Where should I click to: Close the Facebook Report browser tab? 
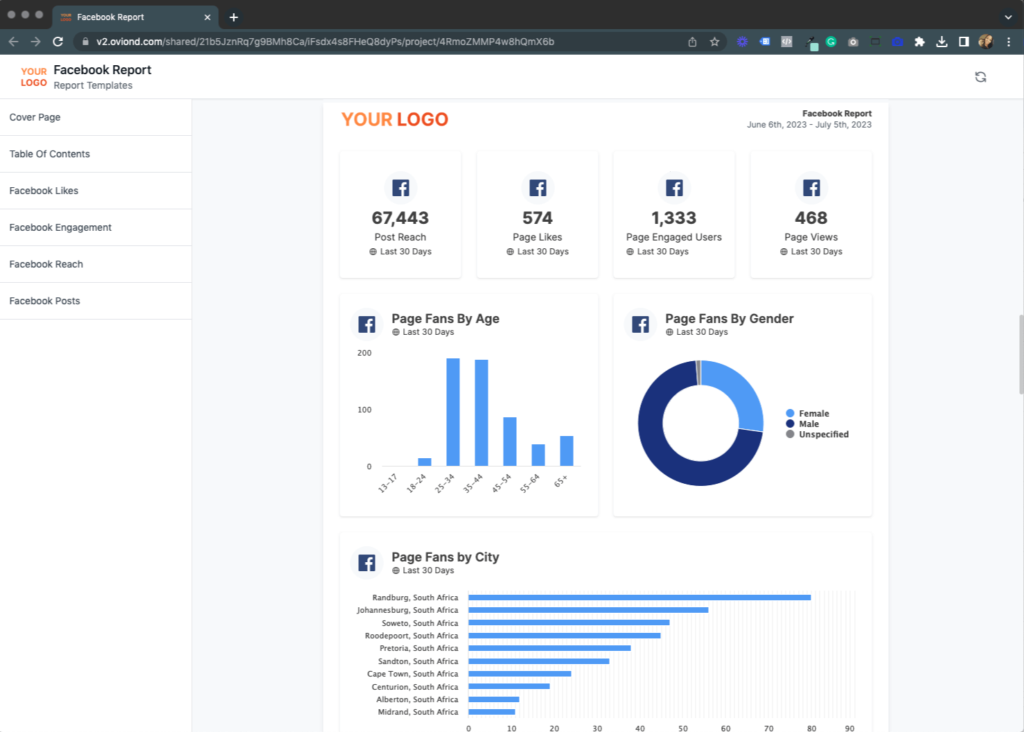coord(207,18)
